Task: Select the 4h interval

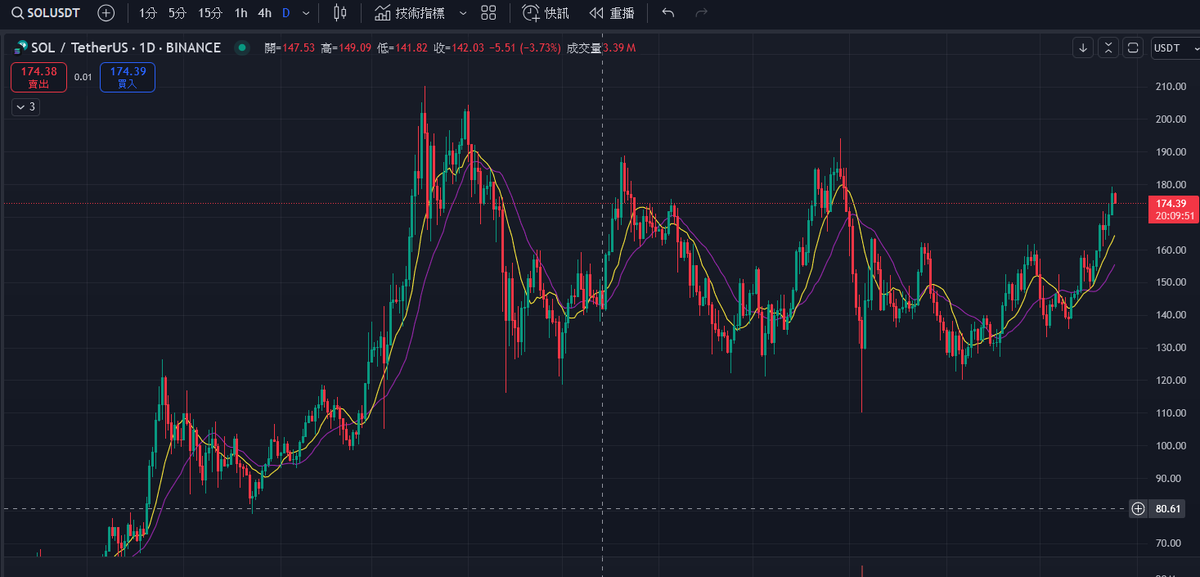Action: tap(265, 13)
